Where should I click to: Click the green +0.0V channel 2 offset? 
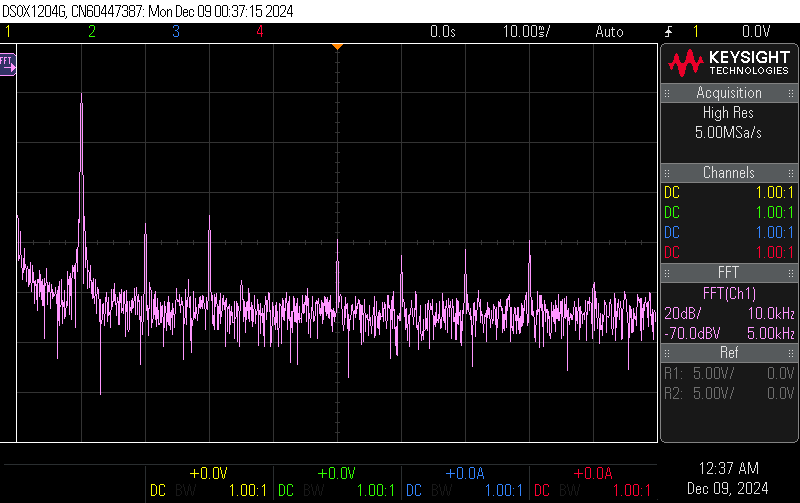[x=336, y=473]
